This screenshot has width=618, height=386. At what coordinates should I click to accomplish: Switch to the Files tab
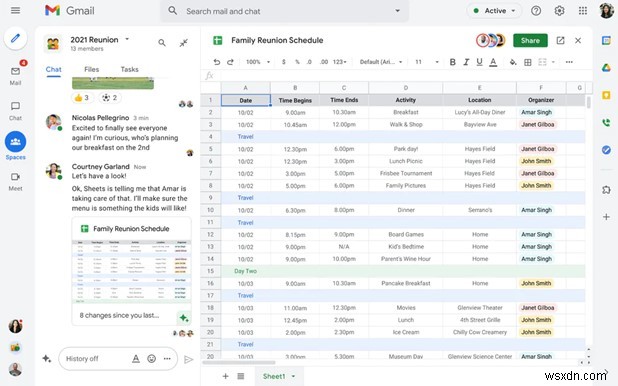pos(91,69)
